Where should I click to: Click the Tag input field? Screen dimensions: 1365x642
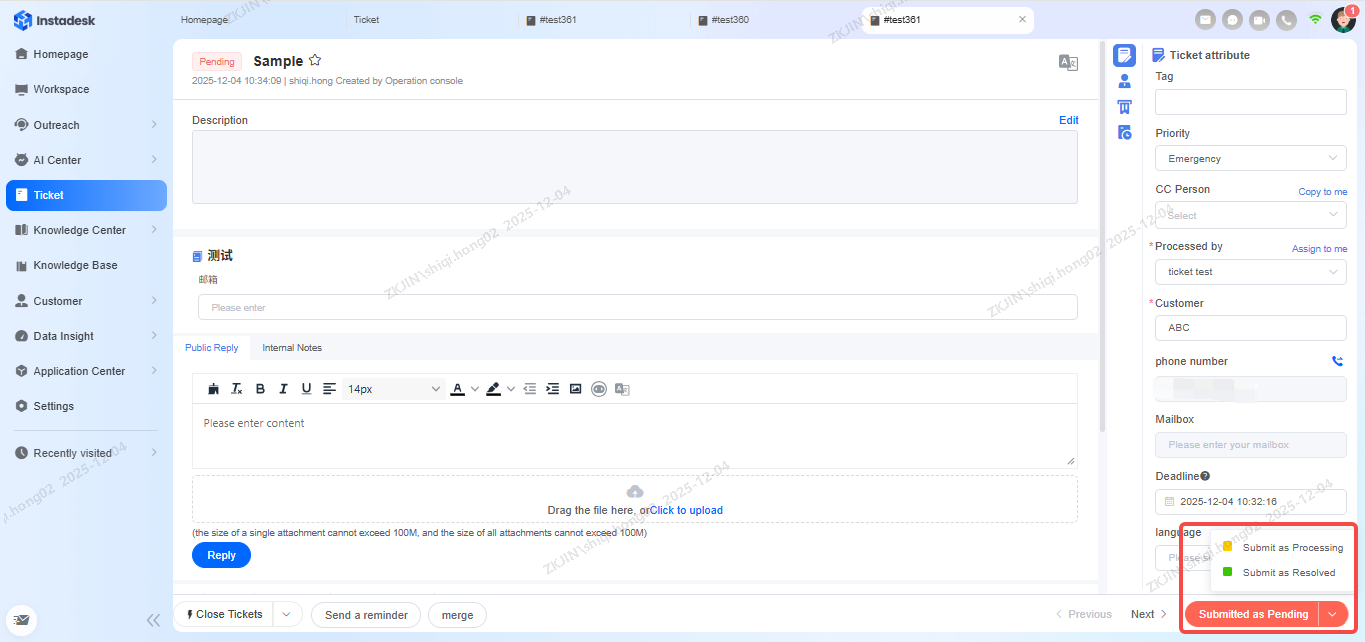[x=1250, y=102]
